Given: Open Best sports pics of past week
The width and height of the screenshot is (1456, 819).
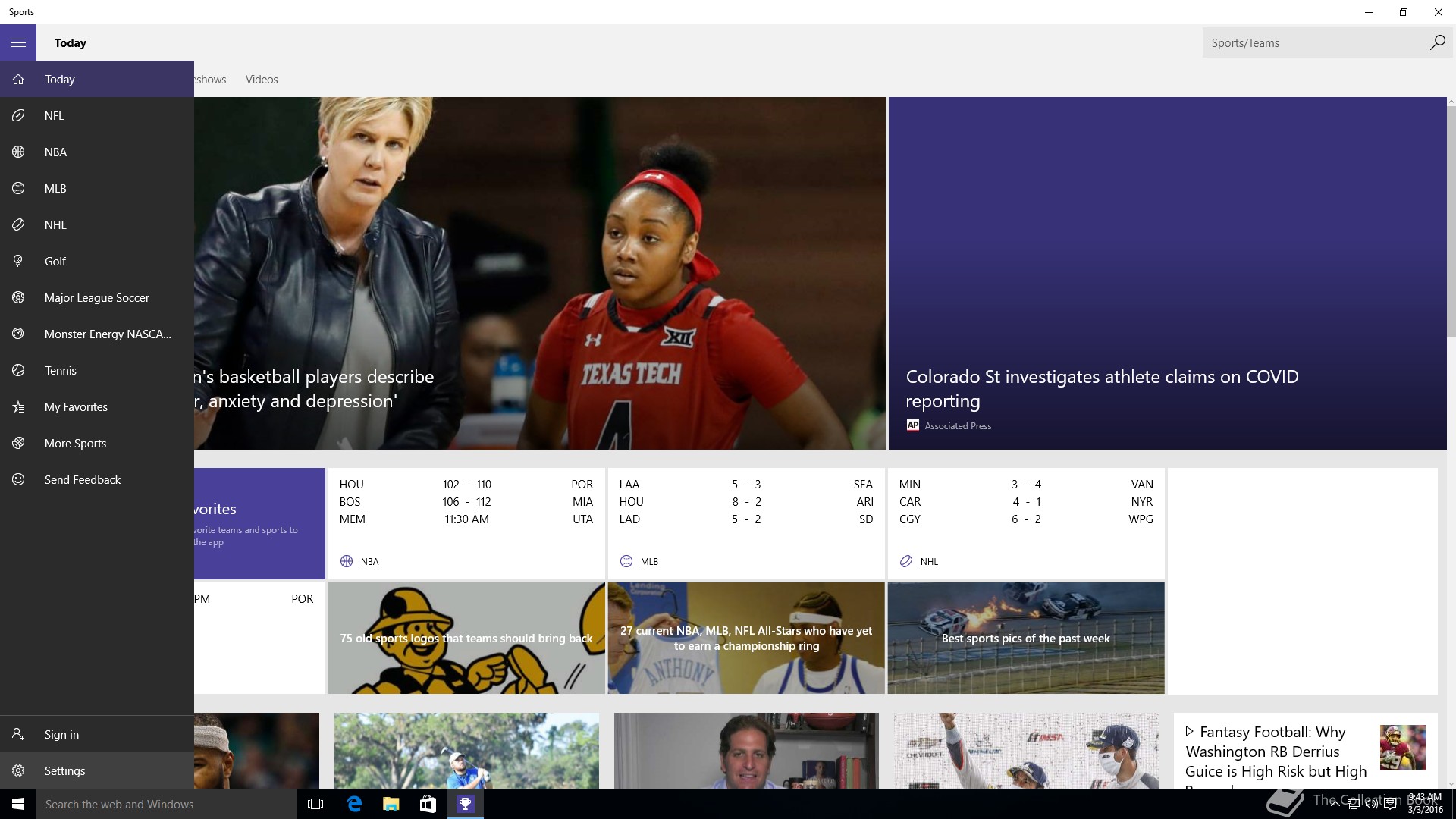Looking at the screenshot, I should coord(1026,638).
